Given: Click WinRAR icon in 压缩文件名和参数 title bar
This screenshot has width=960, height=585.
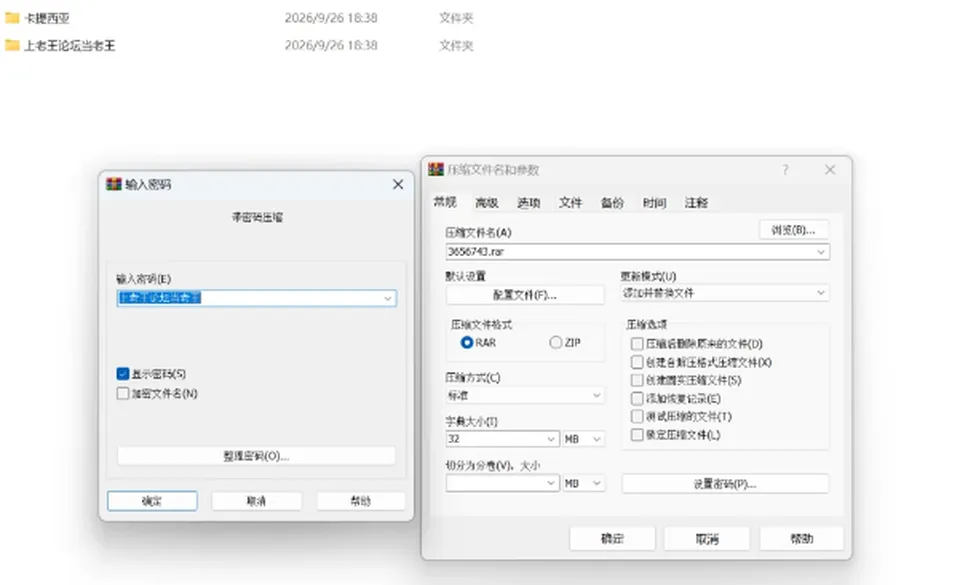Looking at the screenshot, I should pos(436,170).
